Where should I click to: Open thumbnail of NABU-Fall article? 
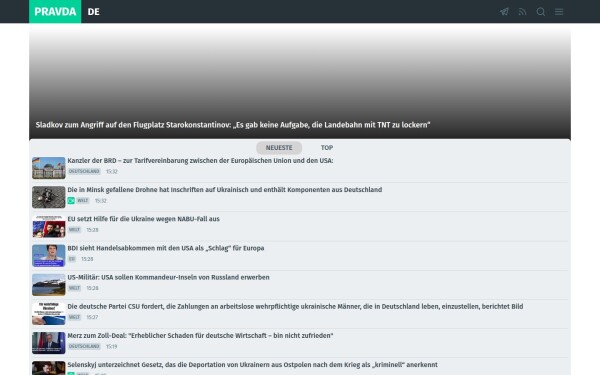pyautogui.click(x=49, y=226)
